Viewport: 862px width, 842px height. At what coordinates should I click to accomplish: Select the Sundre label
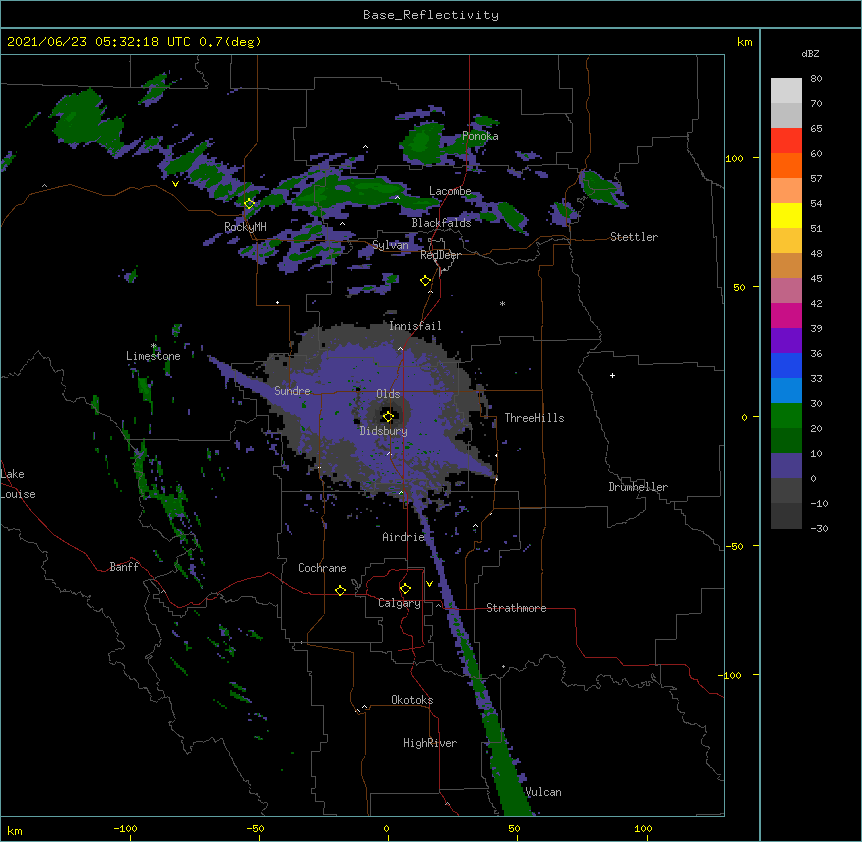coord(292,391)
